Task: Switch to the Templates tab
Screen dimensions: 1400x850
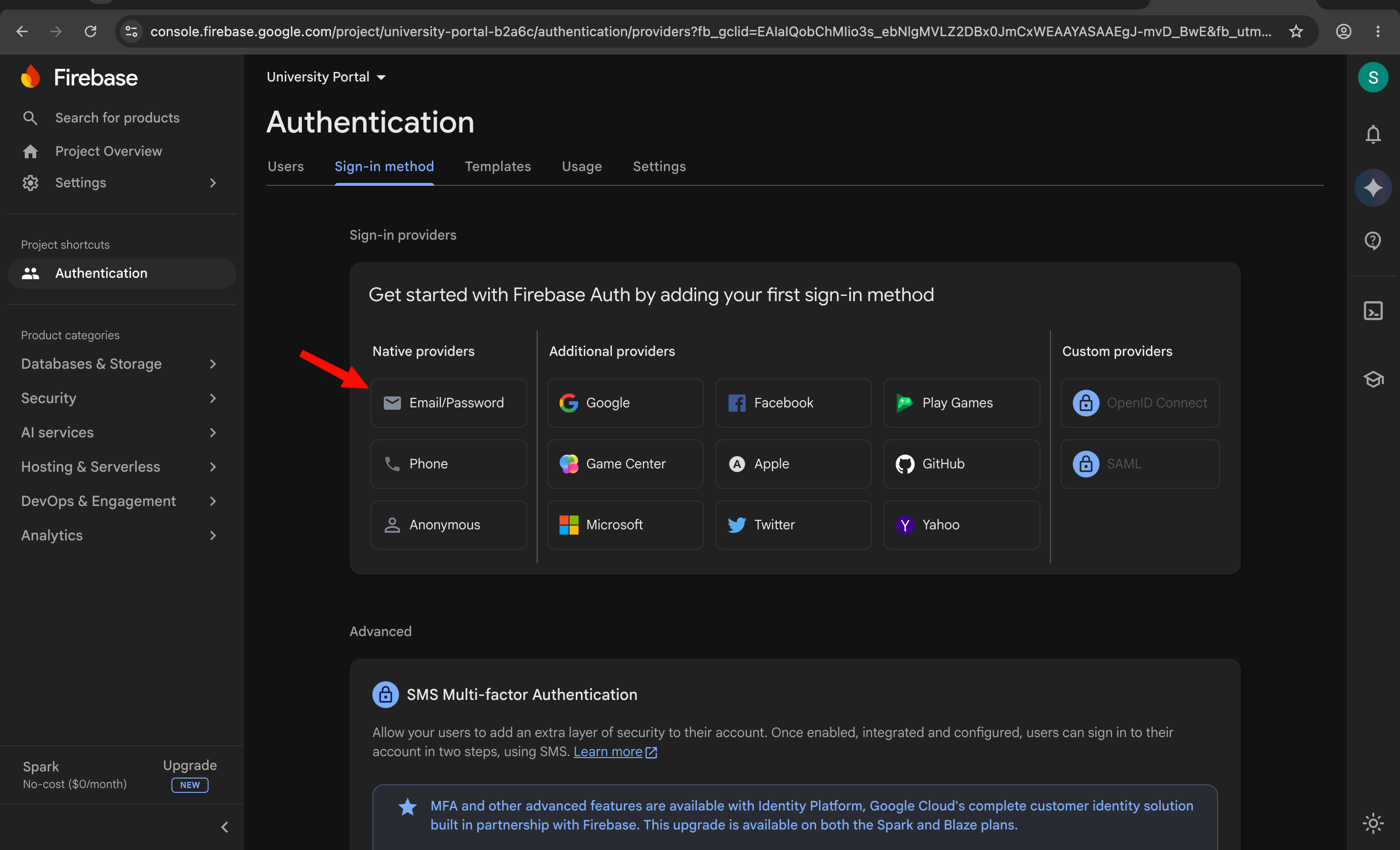Action: [498, 167]
